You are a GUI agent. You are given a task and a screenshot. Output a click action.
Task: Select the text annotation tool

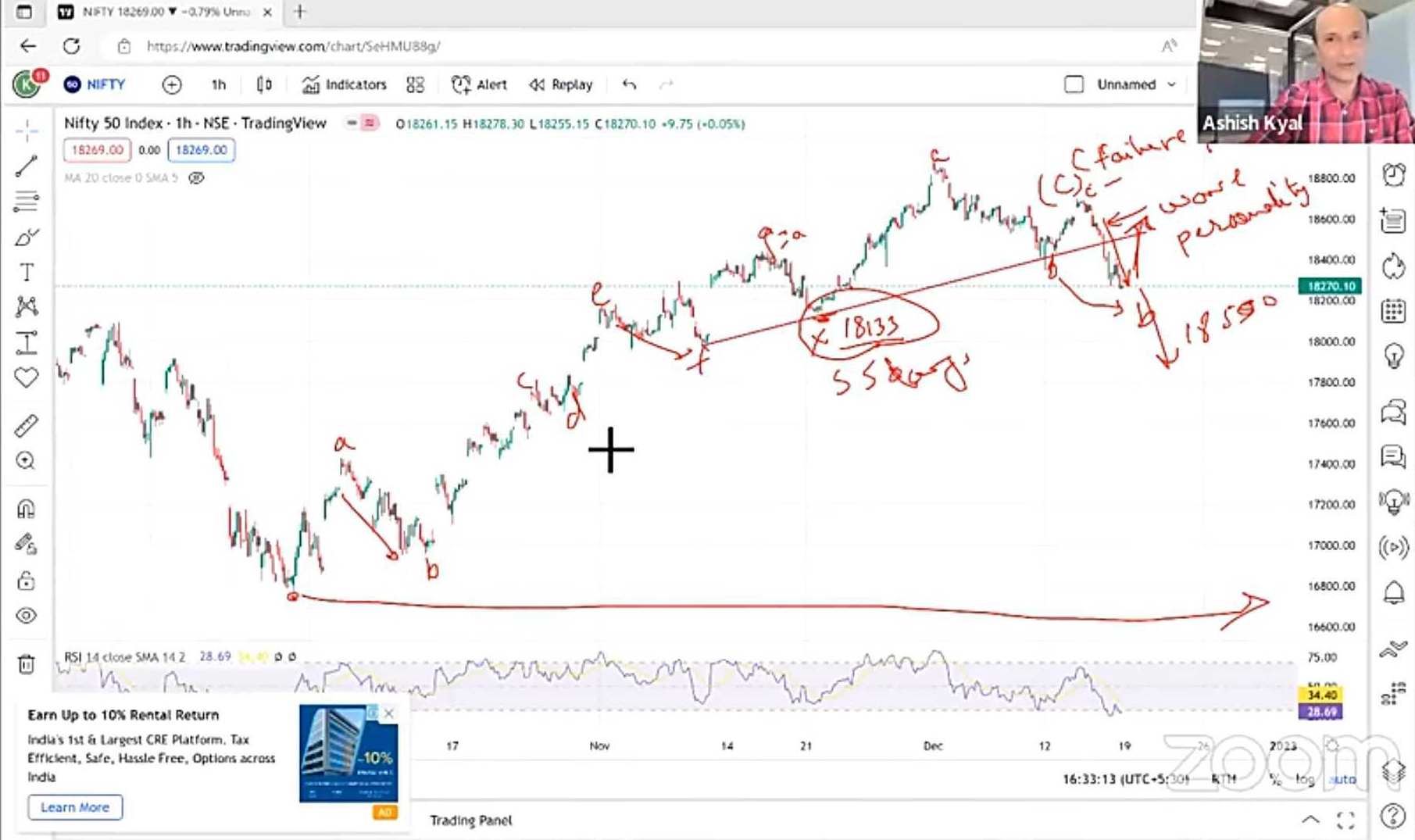point(27,273)
